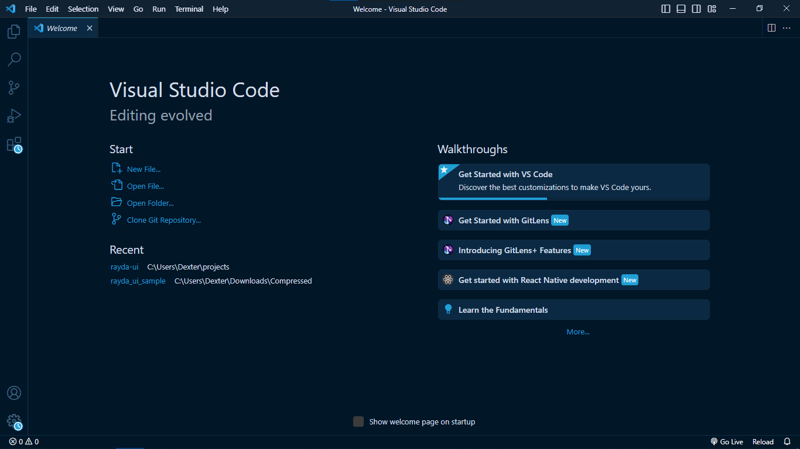Open the Source Control view

[14, 88]
